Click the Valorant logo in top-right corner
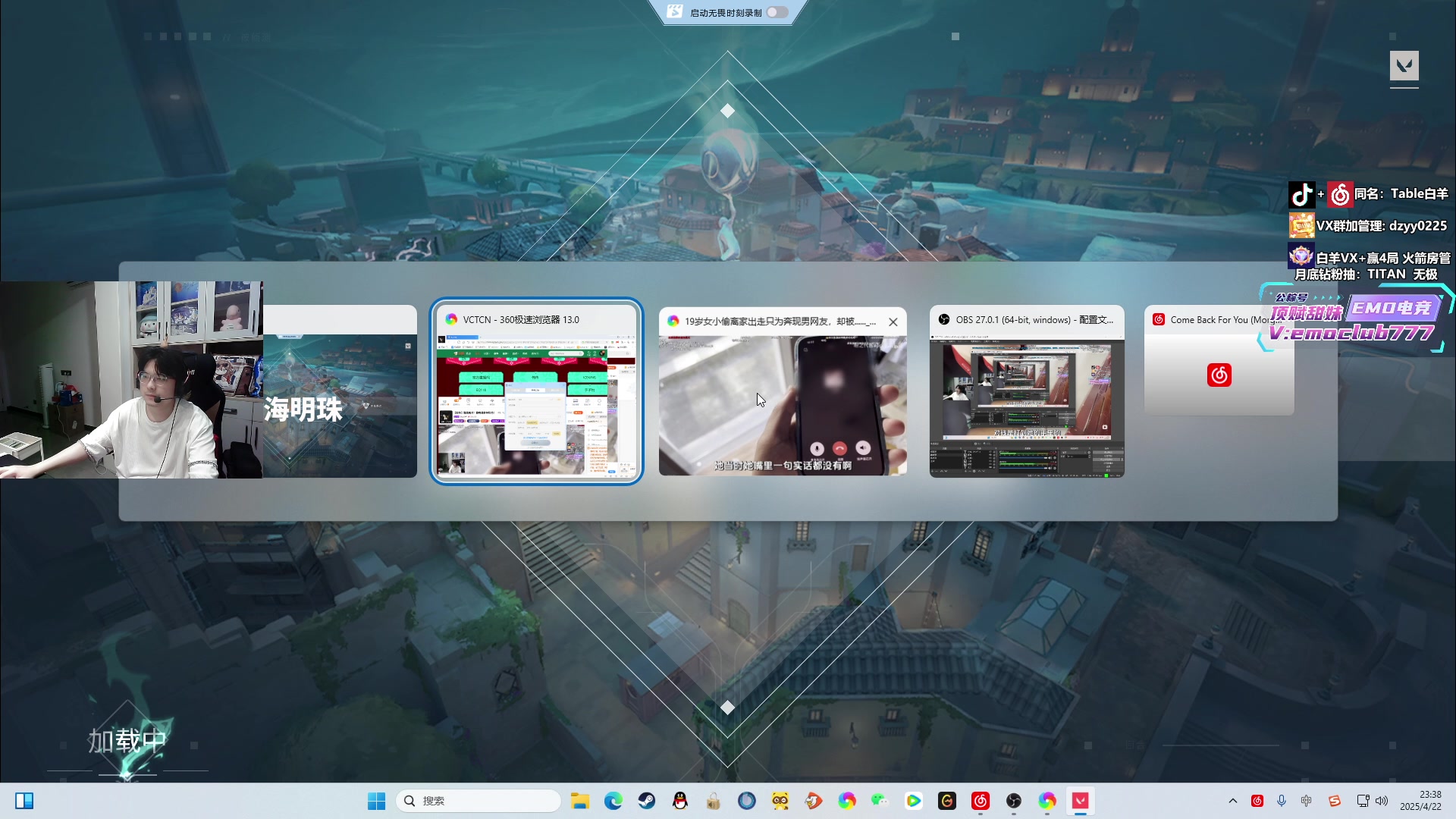 point(1404,66)
